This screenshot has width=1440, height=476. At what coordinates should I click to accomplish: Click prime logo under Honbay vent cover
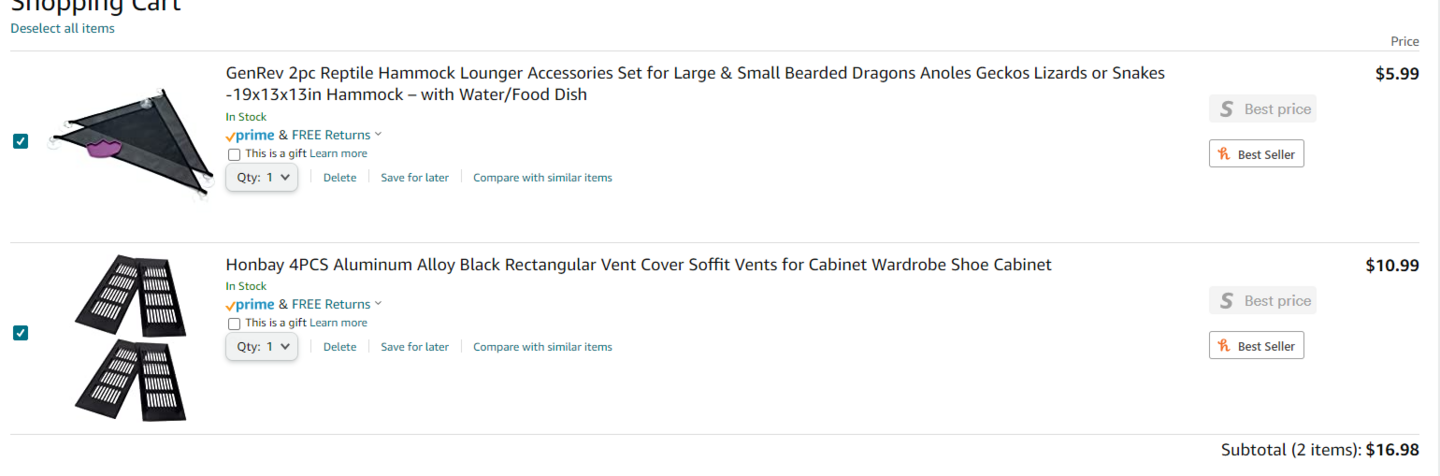point(250,304)
